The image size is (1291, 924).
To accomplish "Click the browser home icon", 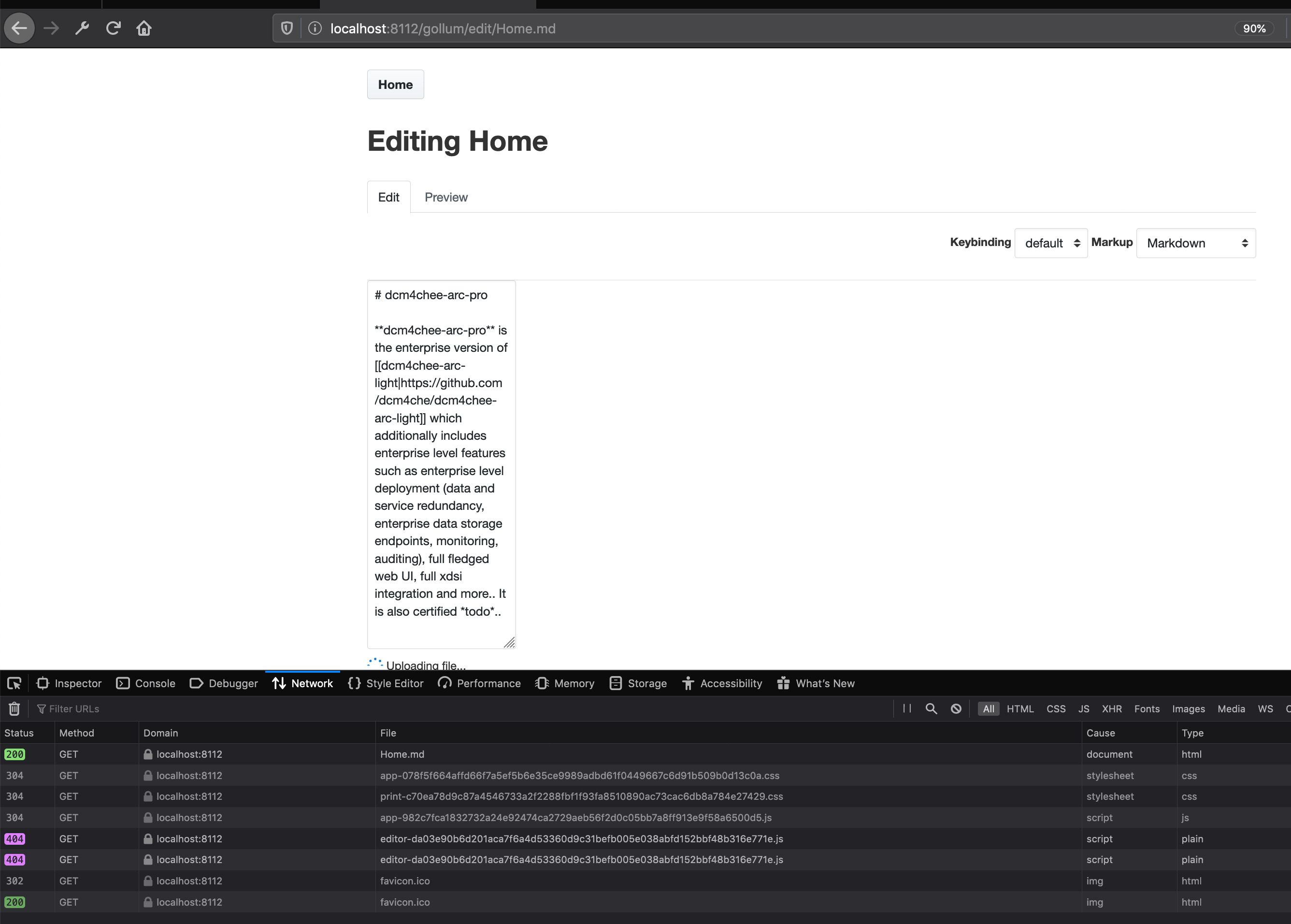I will (x=144, y=28).
